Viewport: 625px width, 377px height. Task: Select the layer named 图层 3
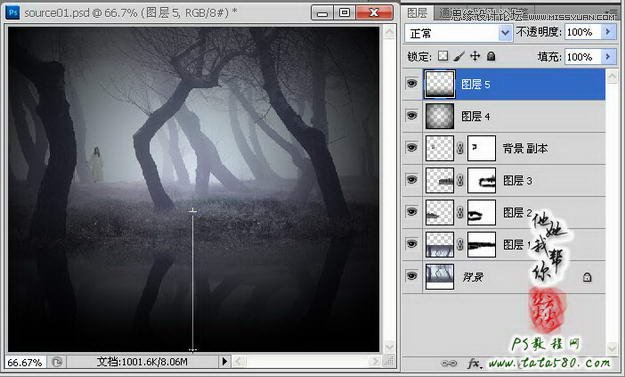click(517, 181)
